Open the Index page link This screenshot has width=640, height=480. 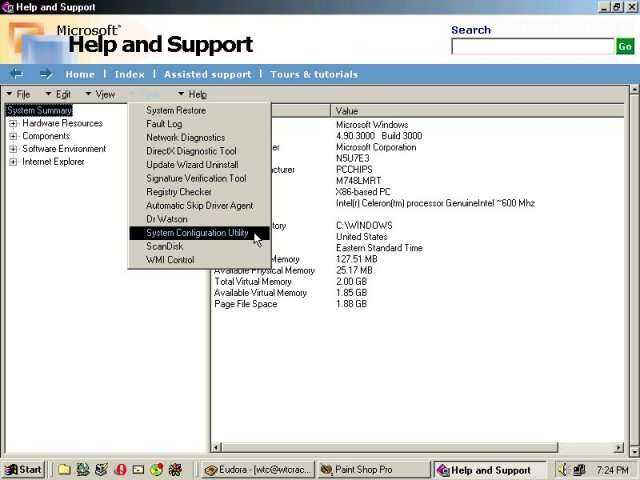(x=129, y=74)
